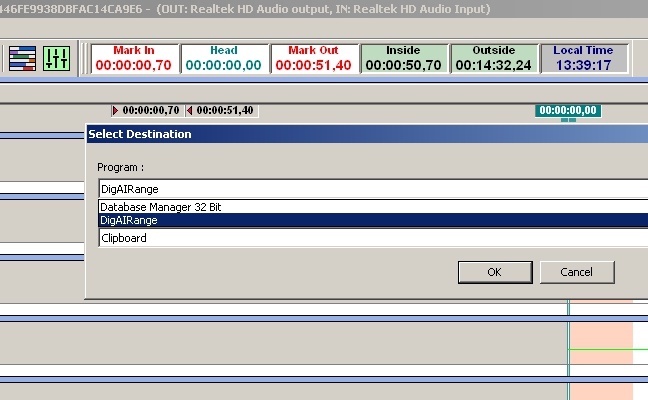Viewport: 648px width, 400px height.
Task: Select the Mark Out timecode display
Action: pyautogui.click(x=314, y=59)
